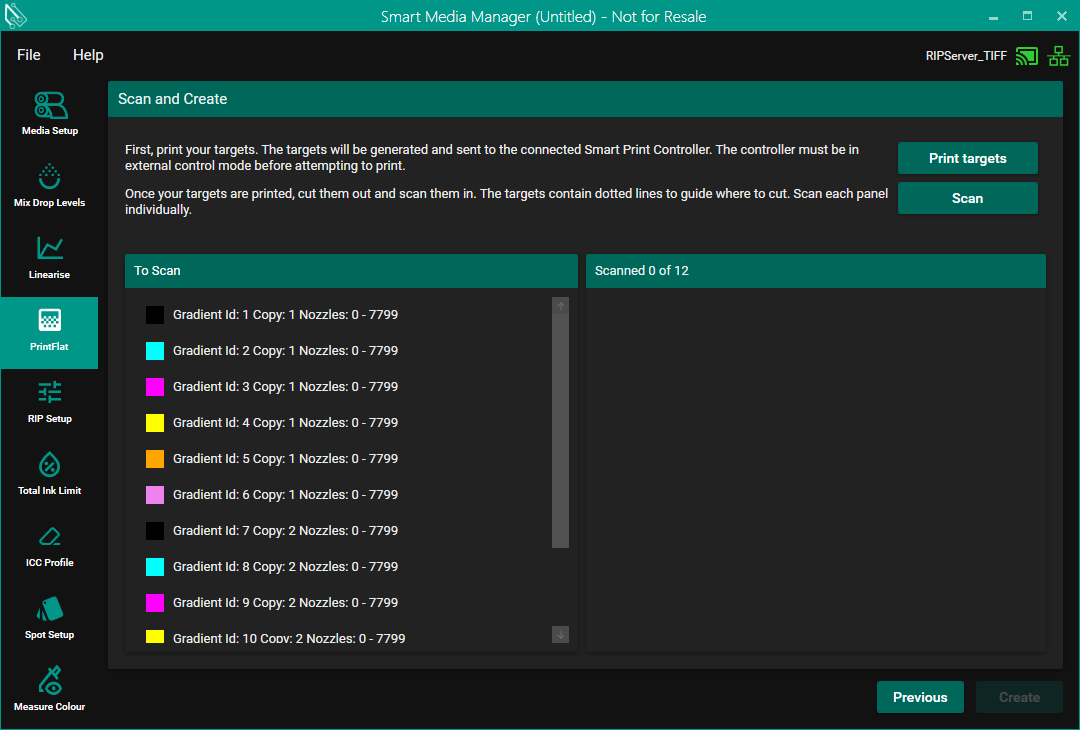Go to the Linearise step icon
The image size is (1080, 730).
50,249
